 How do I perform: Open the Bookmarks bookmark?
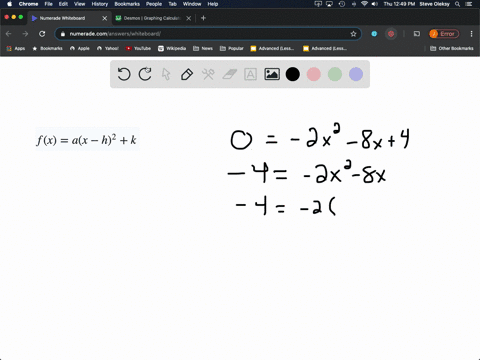coord(47,48)
